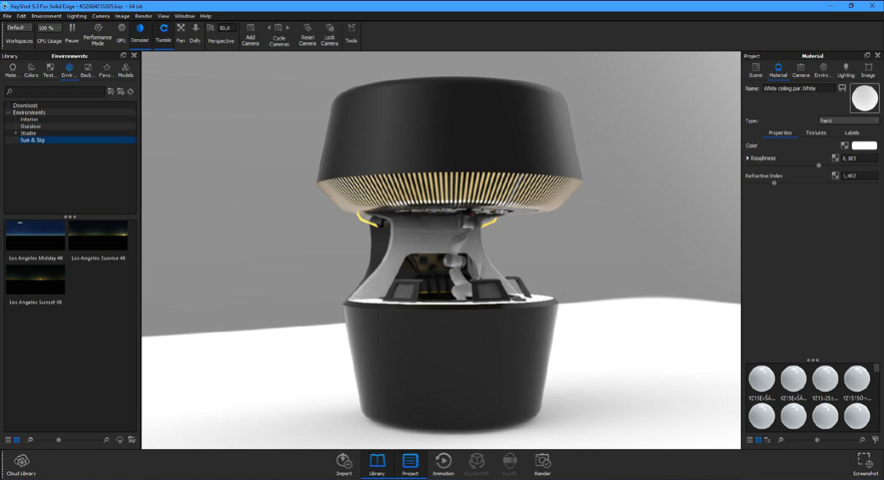Image resolution: width=884 pixels, height=480 pixels.
Task: Expand the Roughness parameter
Action: (748, 158)
